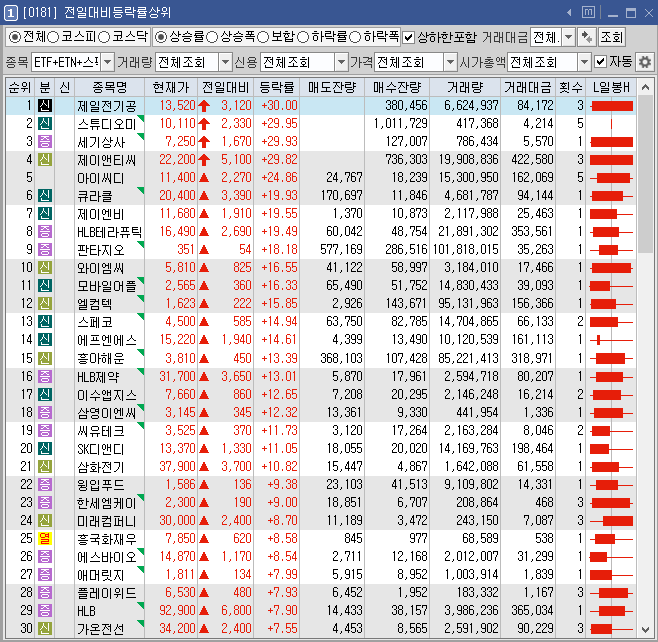Image resolution: width=658 pixels, height=642 pixels.
Task: Click the 신 badge icon for 와이엠씨
Action: pos(45,267)
